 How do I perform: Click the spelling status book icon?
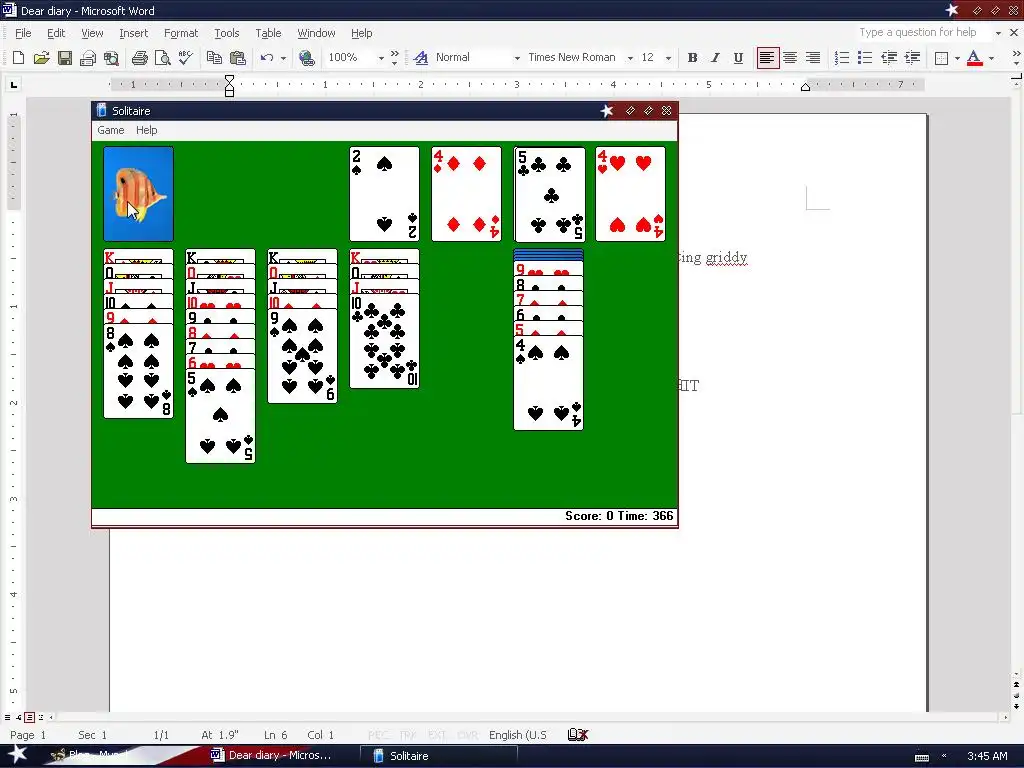[577, 735]
